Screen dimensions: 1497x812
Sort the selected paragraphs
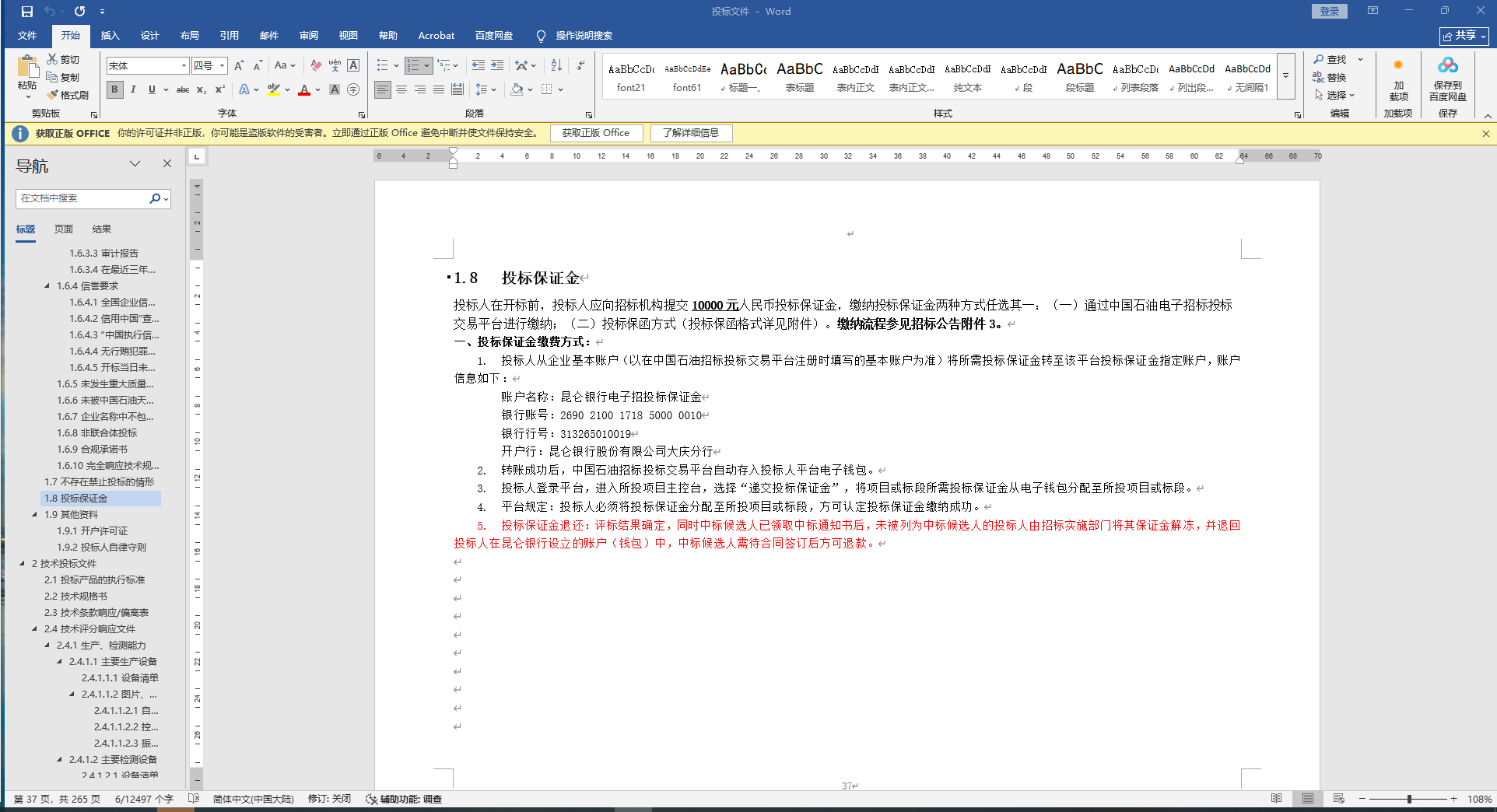click(556, 65)
